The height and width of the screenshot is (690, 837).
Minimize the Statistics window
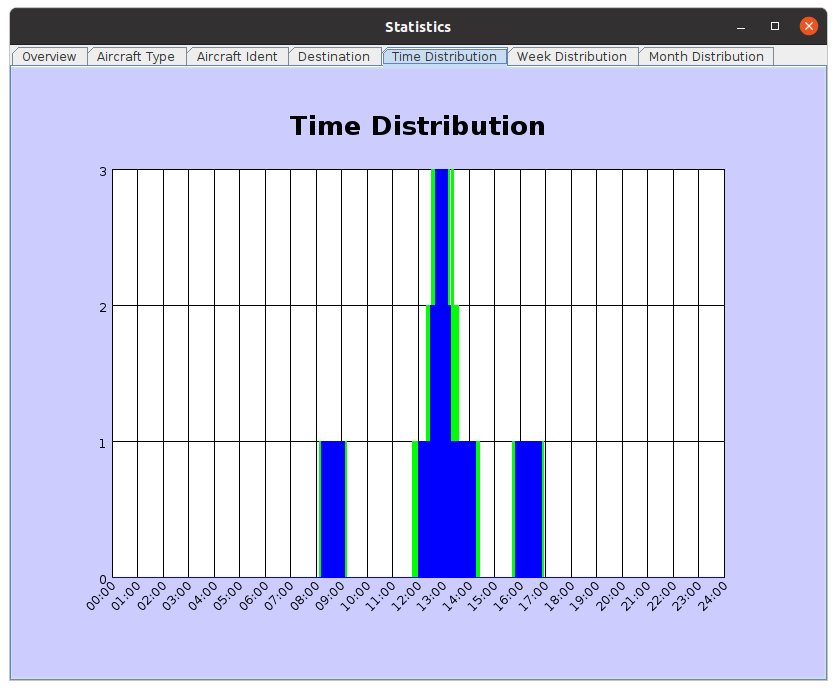click(741, 26)
